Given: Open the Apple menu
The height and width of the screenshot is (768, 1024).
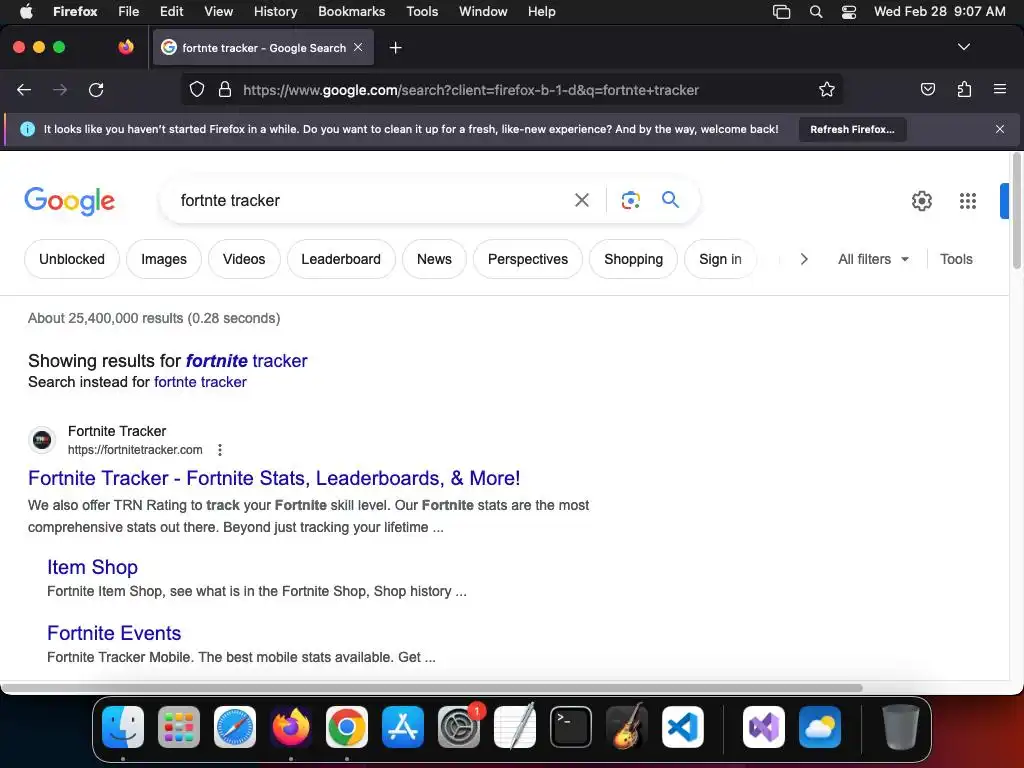Looking at the screenshot, I should 26,12.
